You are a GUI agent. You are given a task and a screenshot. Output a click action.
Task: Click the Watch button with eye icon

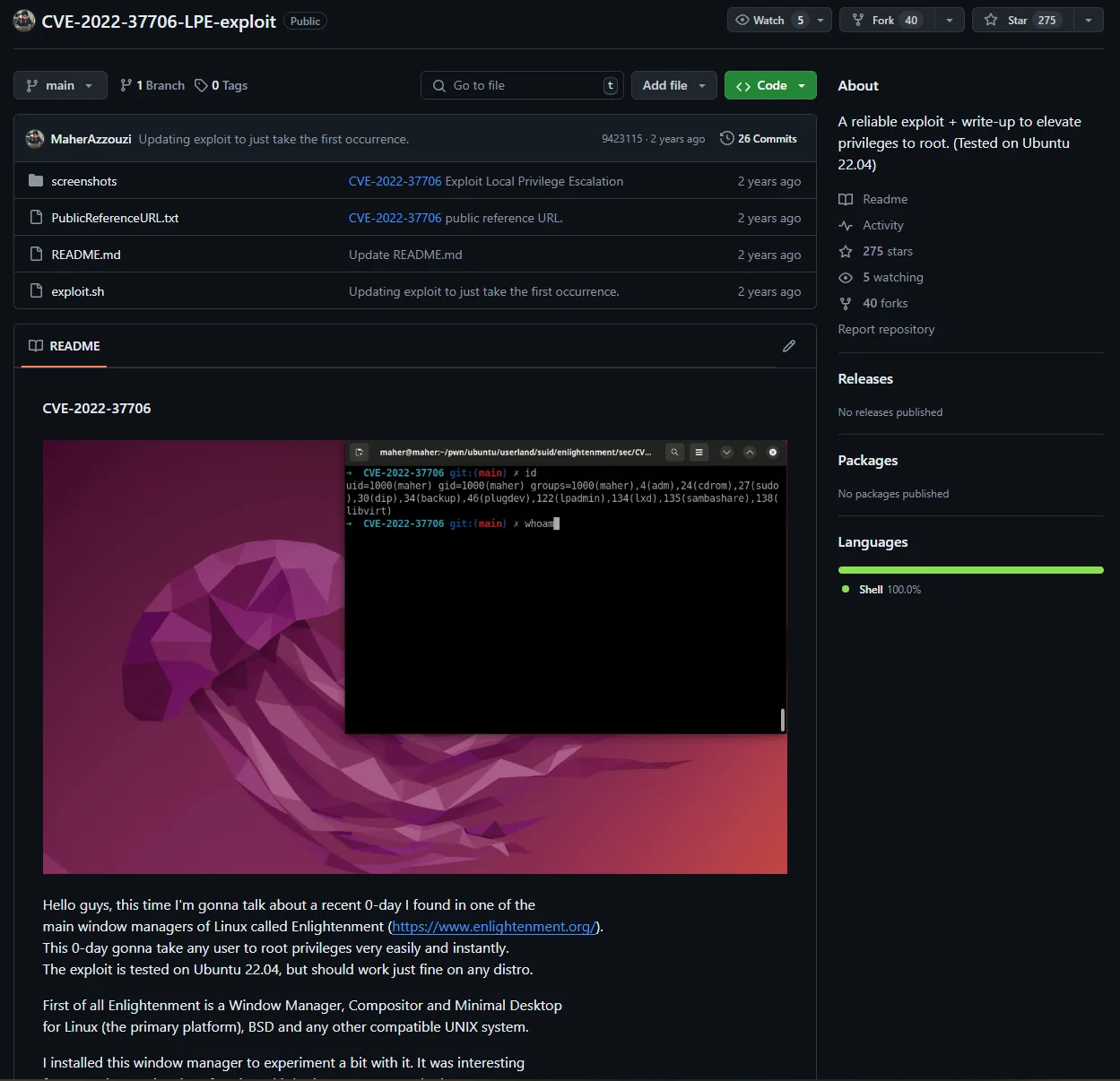coord(768,21)
